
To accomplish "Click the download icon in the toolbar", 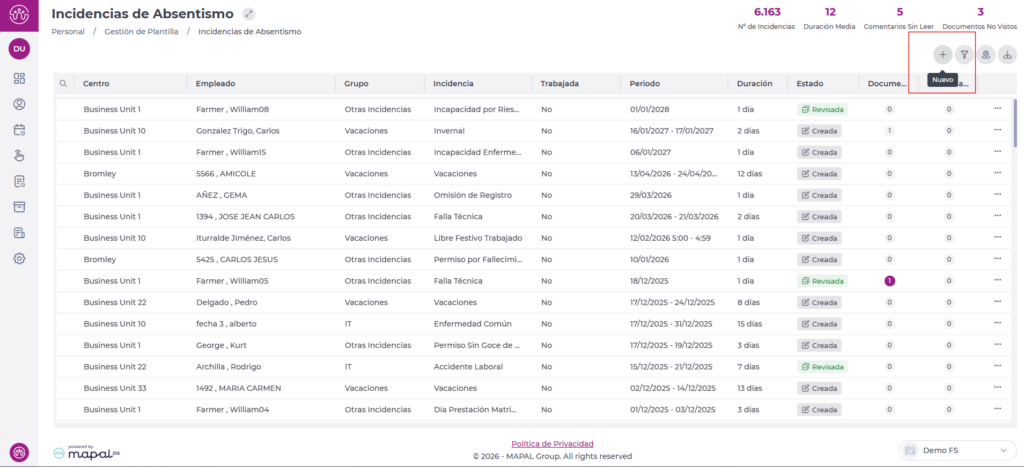I will [1008, 55].
